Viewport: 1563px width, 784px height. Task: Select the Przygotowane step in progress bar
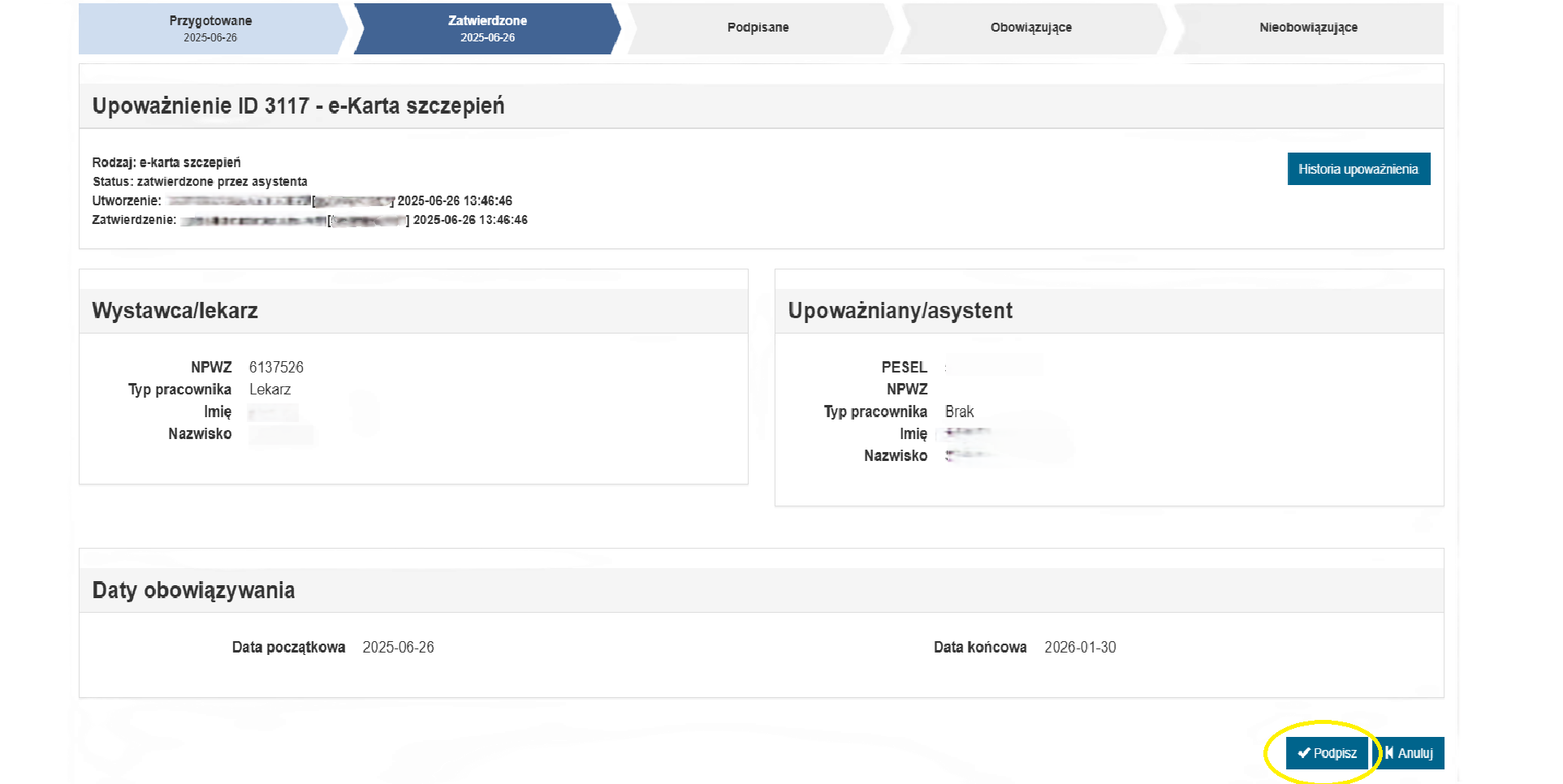coord(210,28)
